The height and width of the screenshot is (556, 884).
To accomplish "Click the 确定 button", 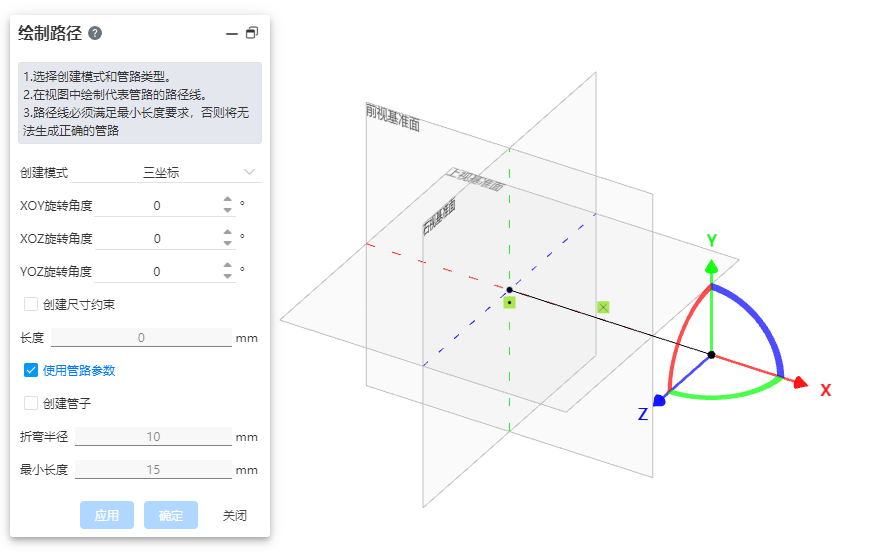I will 171,515.
